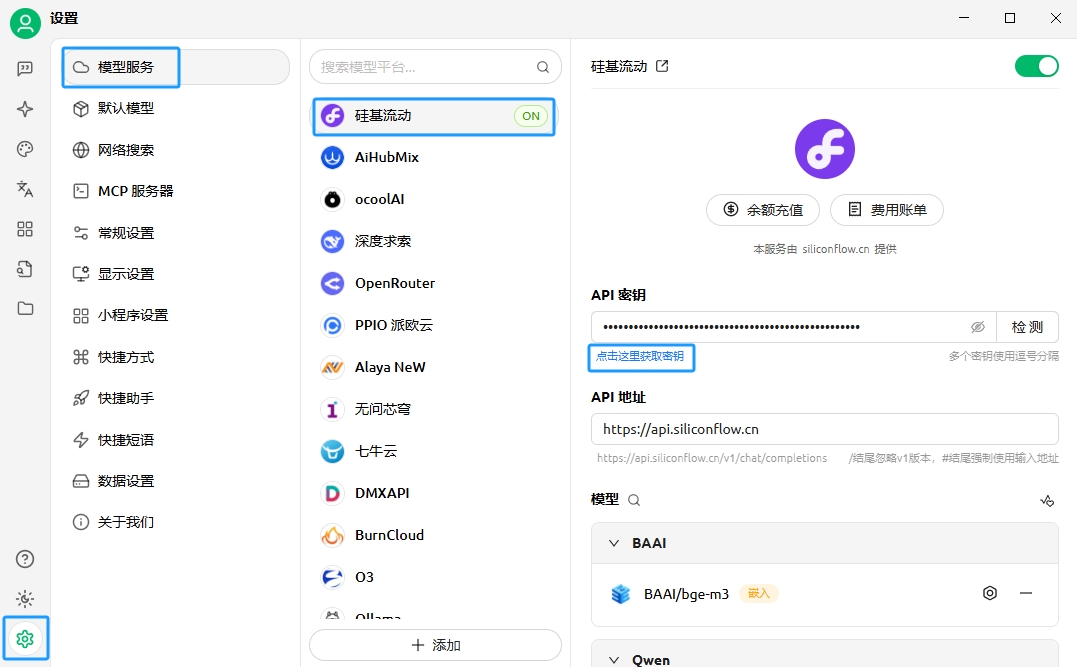Screen dimensions: 1077x667
Task: Open the mini apps grid icon in sidebar
Action: pos(25,229)
